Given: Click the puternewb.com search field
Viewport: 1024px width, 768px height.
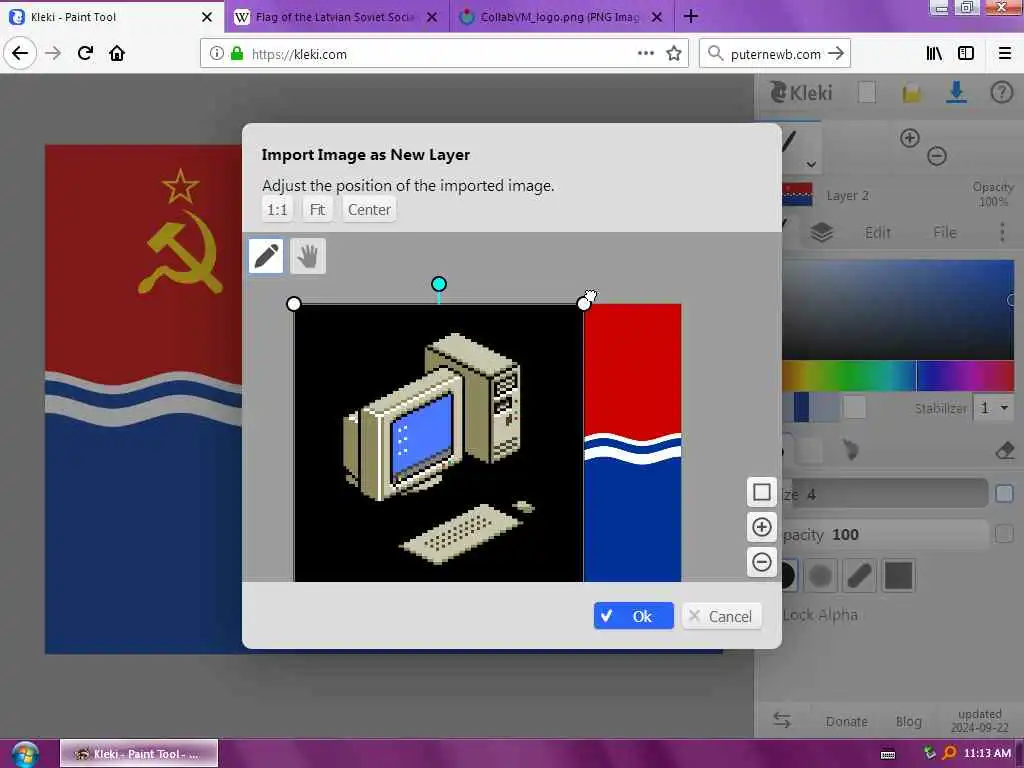Looking at the screenshot, I should tap(775, 54).
